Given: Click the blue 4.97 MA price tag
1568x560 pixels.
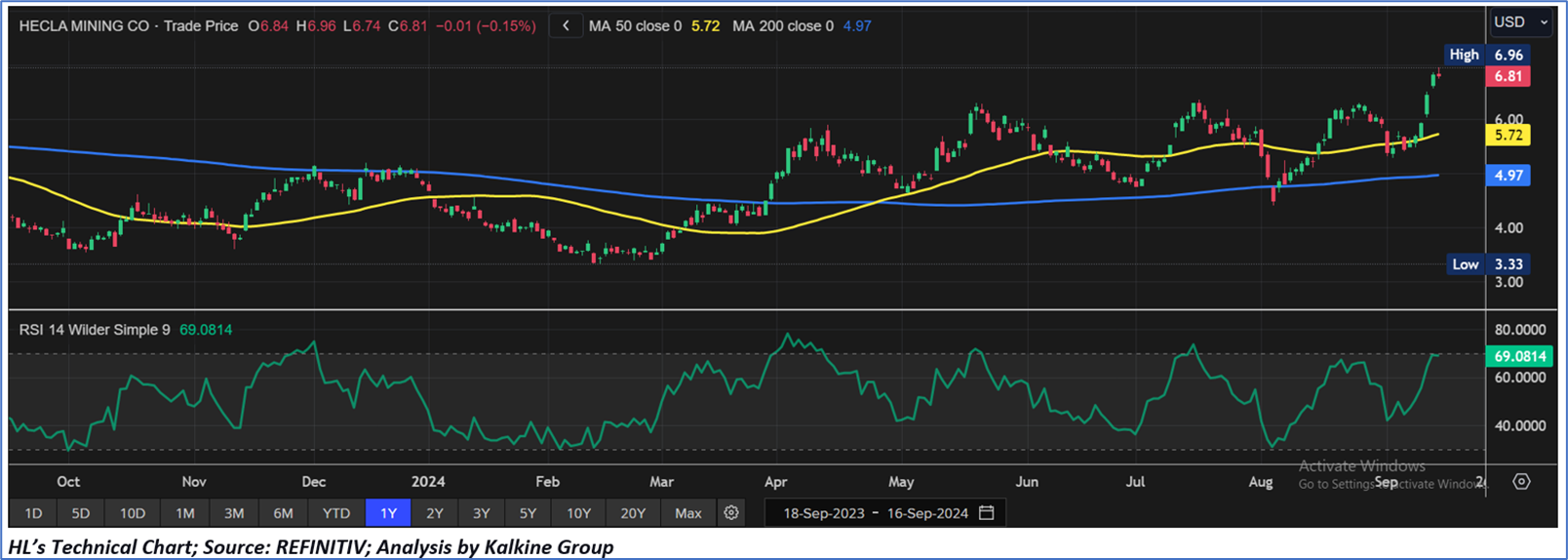Looking at the screenshot, I should (1508, 176).
